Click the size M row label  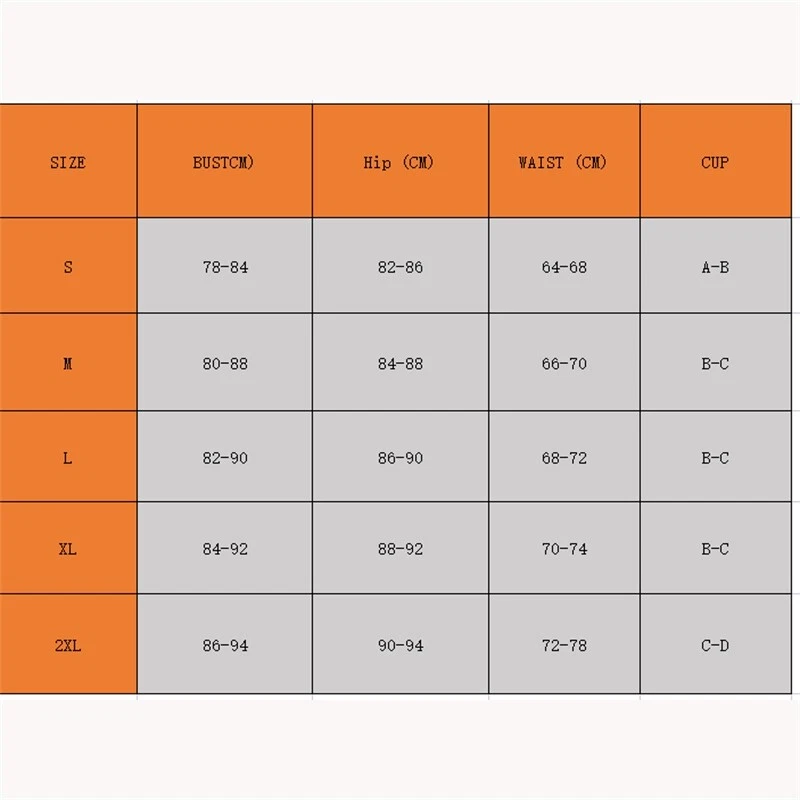[68, 363]
